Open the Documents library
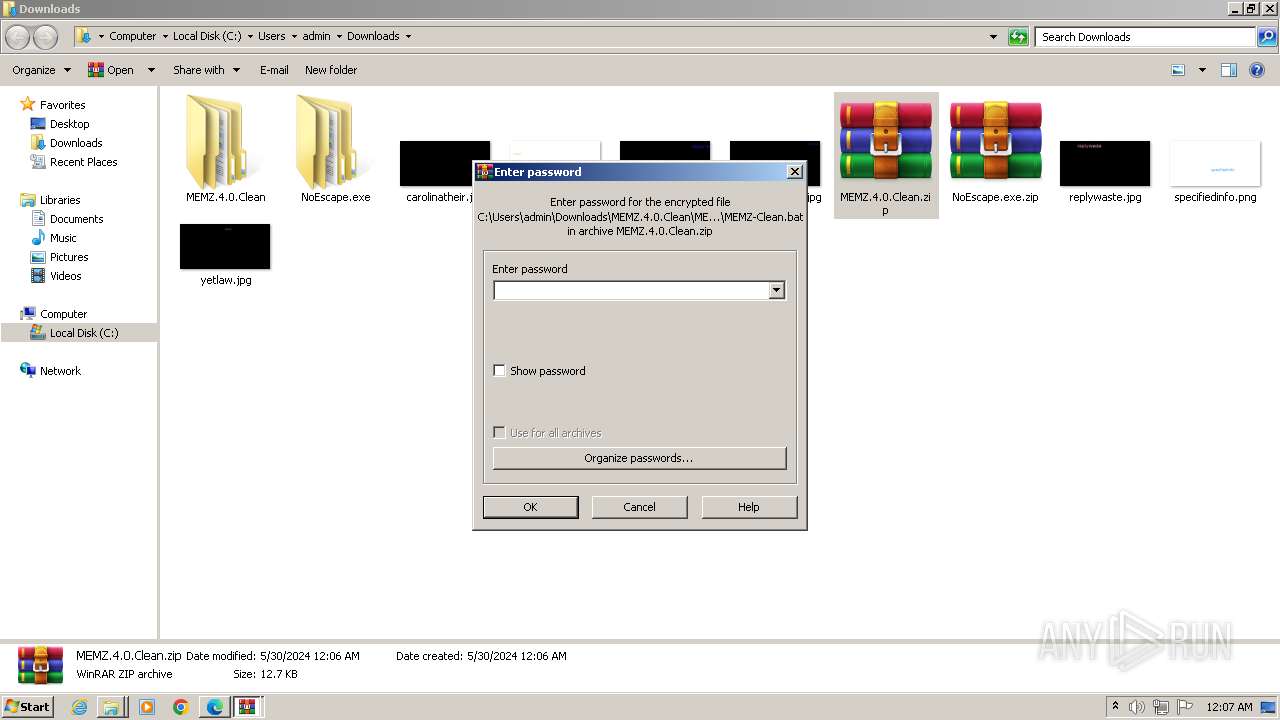This screenshot has height=720, width=1280. 76,219
